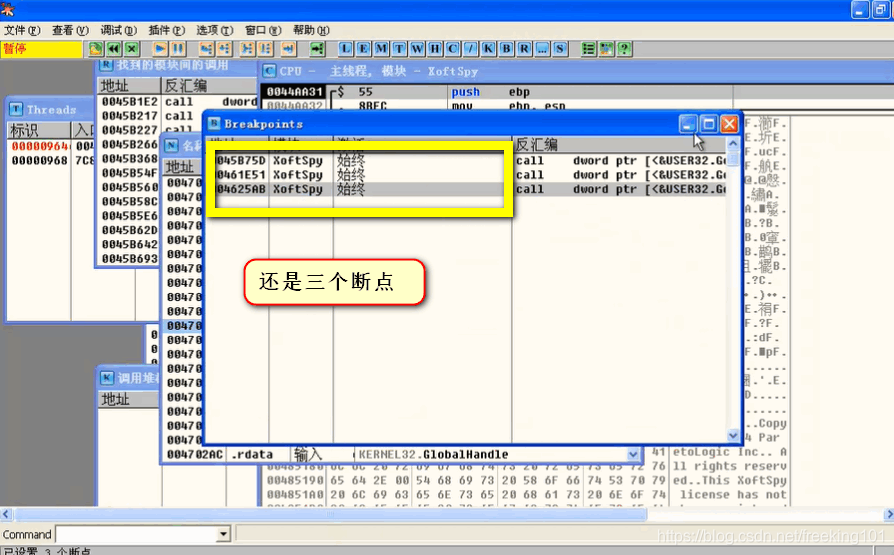The height and width of the screenshot is (555, 894).
Task: Show Run trace with the ... button
Action: tap(542, 49)
